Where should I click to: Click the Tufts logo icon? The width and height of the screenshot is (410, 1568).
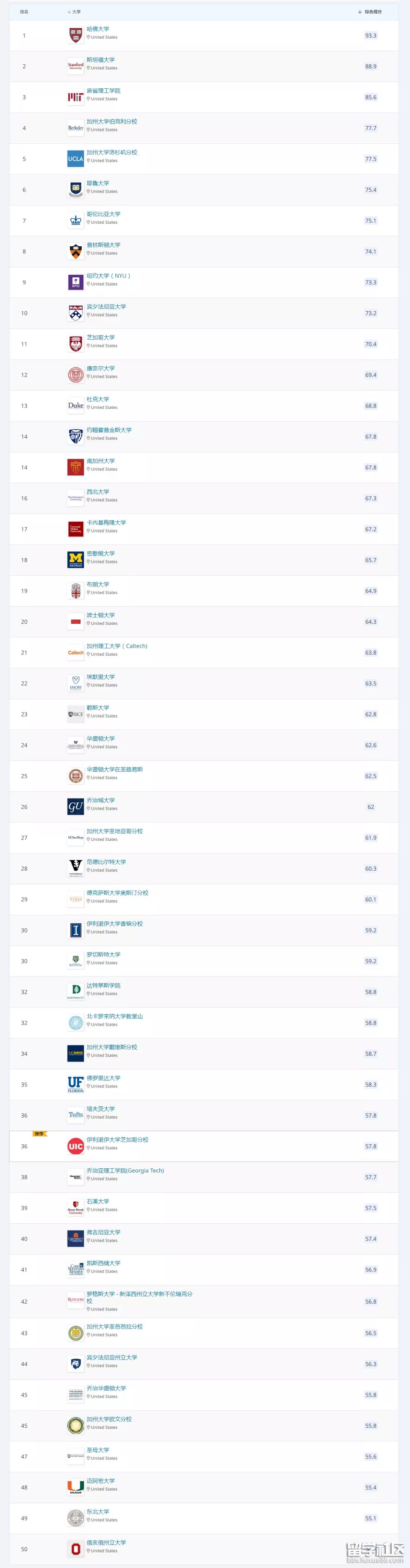76,1115
